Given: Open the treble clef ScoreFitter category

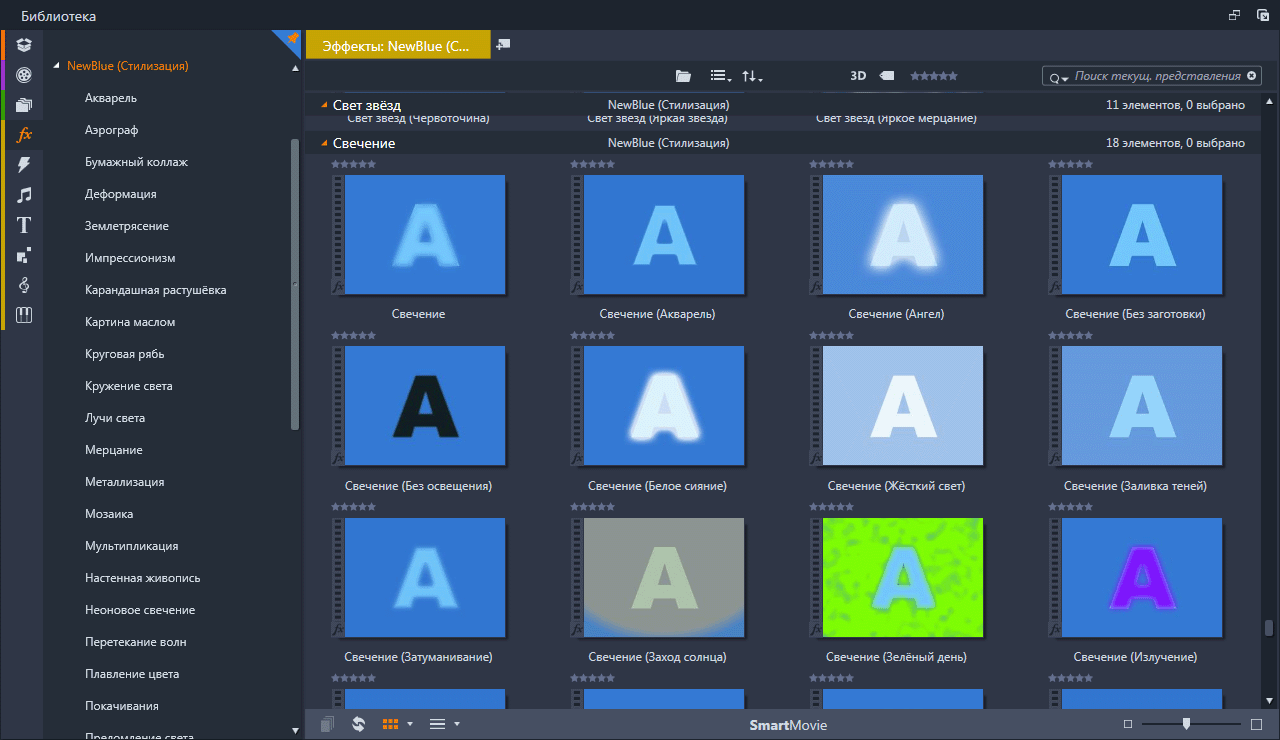Looking at the screenshot, I should (24, 285).
